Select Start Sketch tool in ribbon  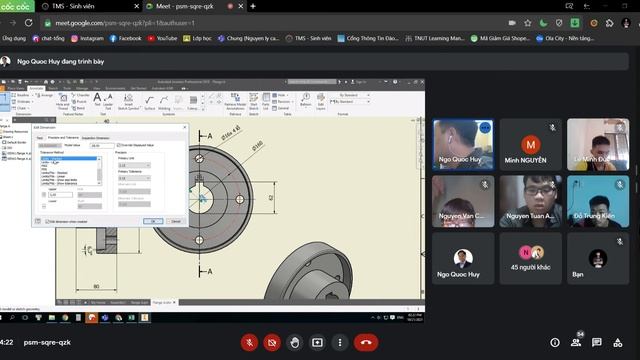point(253,101)
